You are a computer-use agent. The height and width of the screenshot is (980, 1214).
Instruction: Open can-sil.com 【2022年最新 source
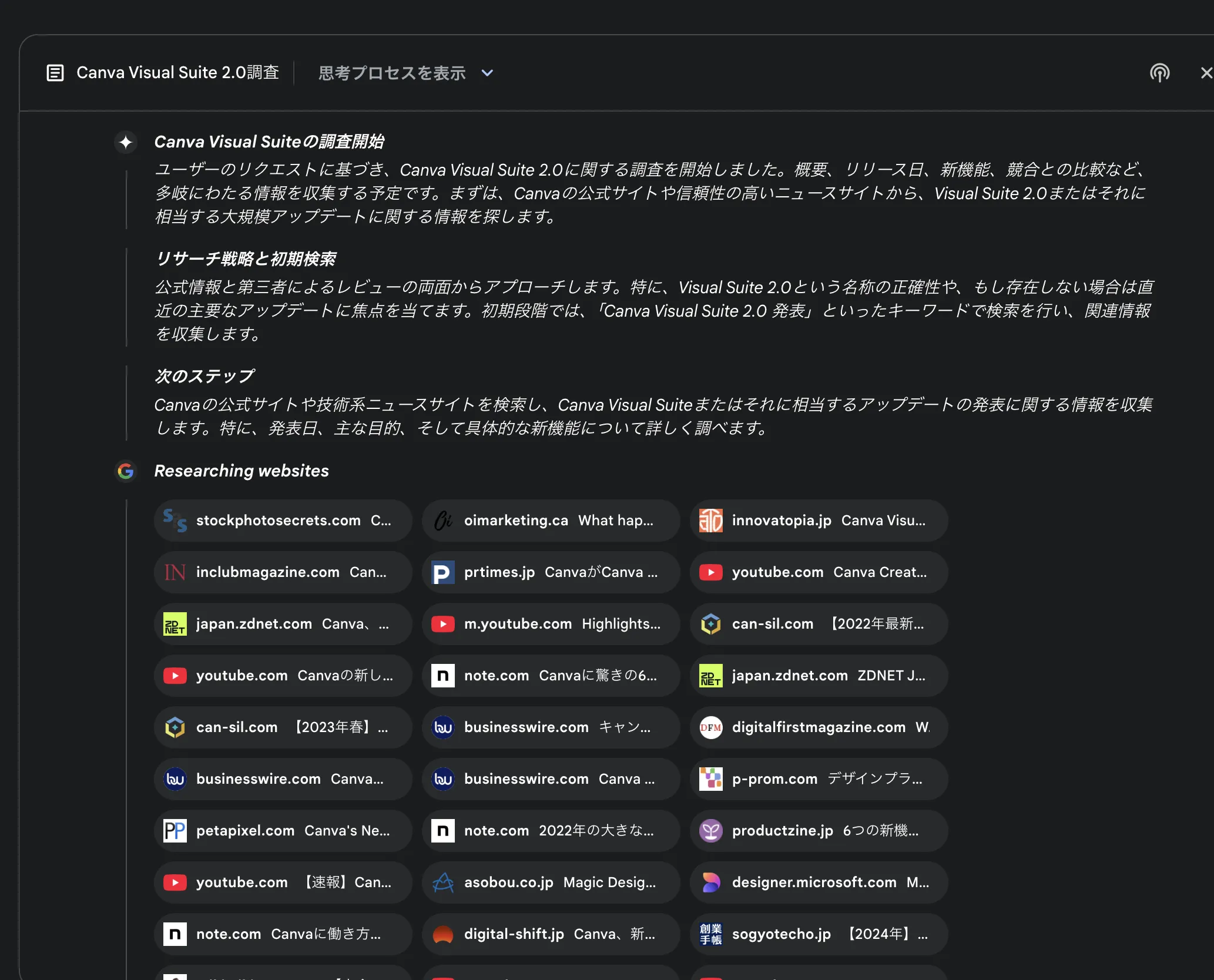coord(819,624)
